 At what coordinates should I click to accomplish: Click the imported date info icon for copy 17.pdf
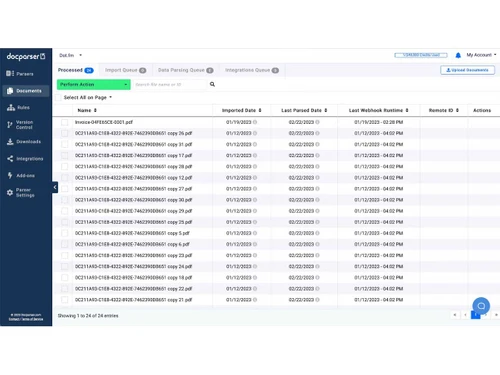click(255, 156)
